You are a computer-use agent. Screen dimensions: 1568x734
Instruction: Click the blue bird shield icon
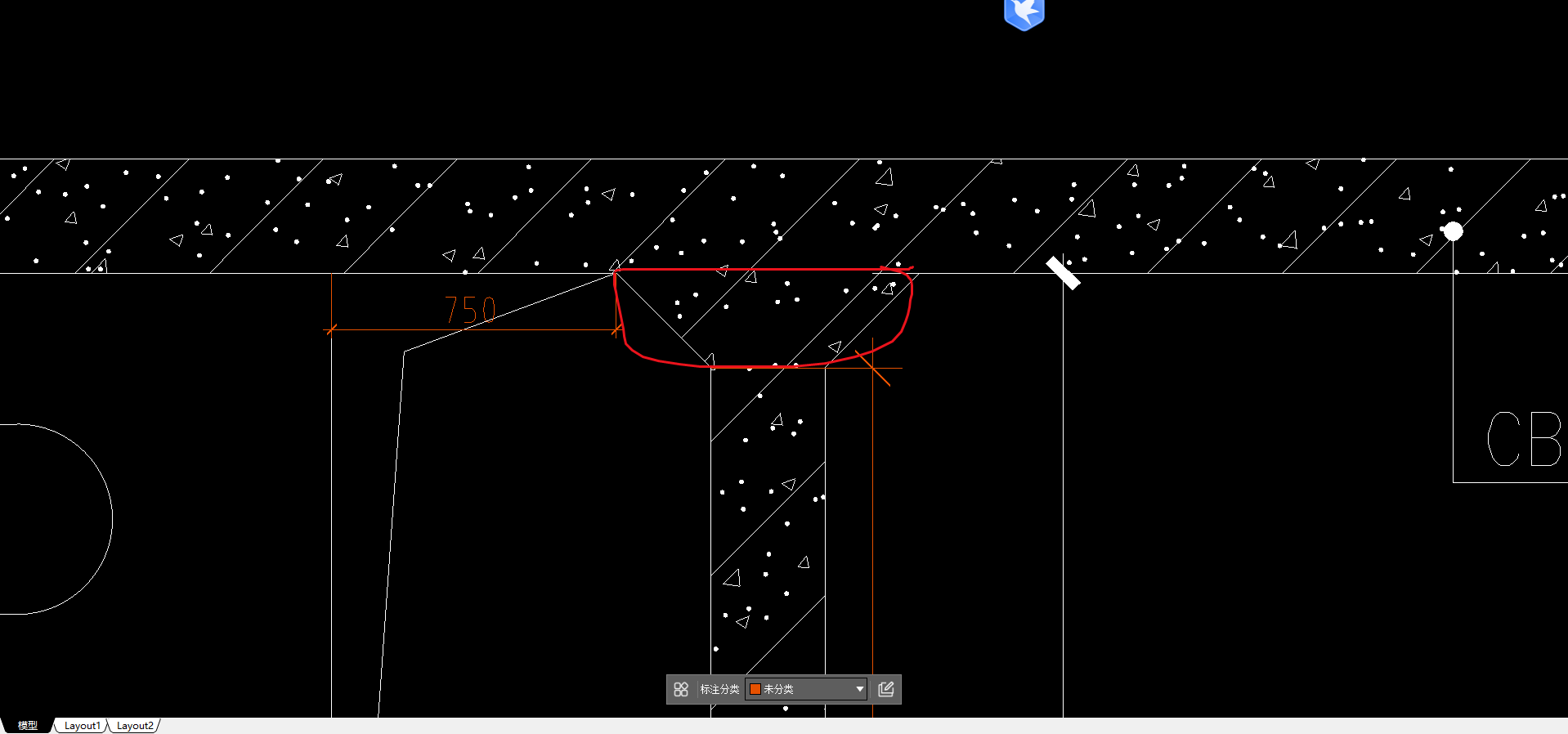point(1024,14)
